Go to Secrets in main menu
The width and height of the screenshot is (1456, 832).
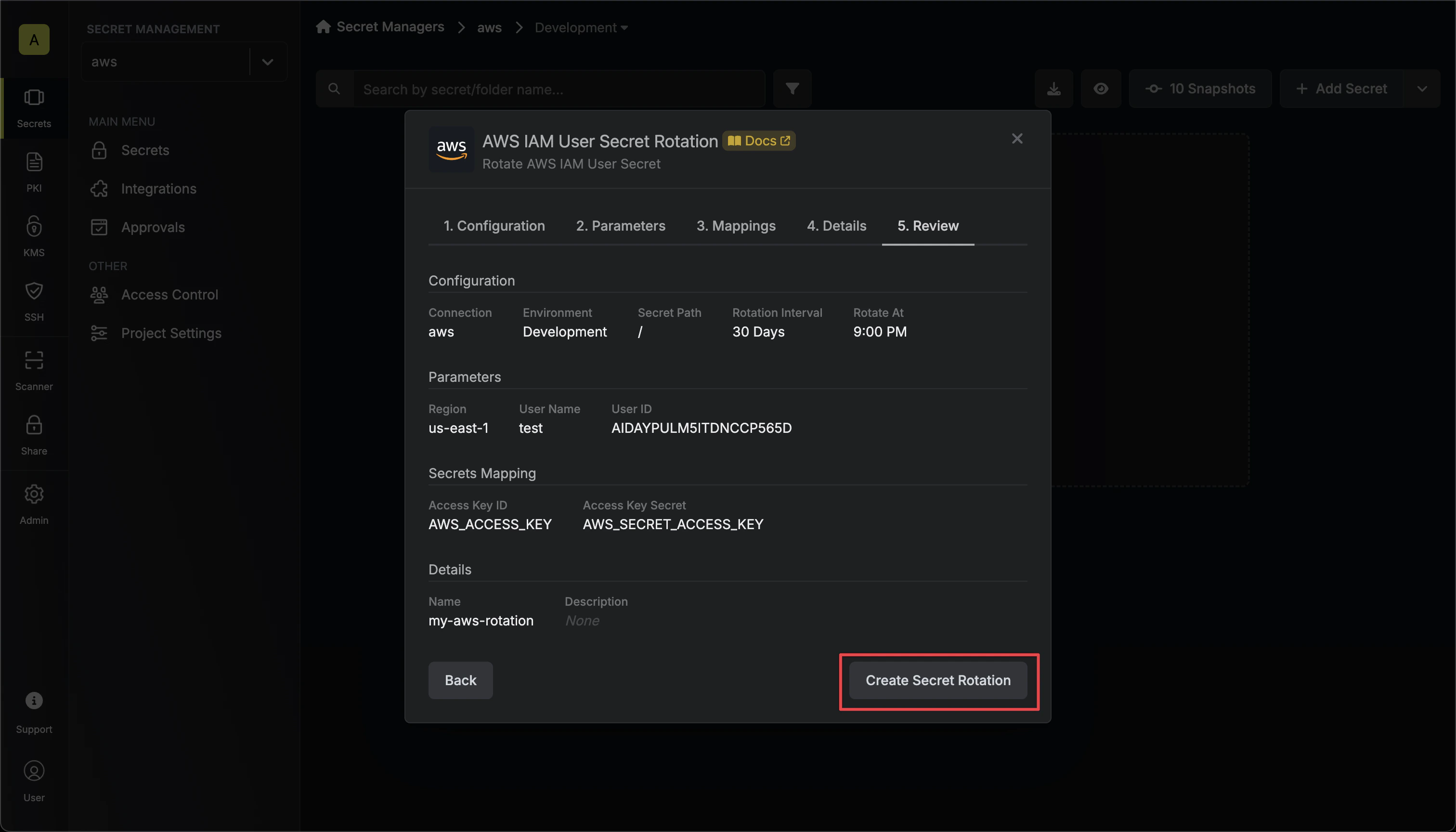[145, 150]
